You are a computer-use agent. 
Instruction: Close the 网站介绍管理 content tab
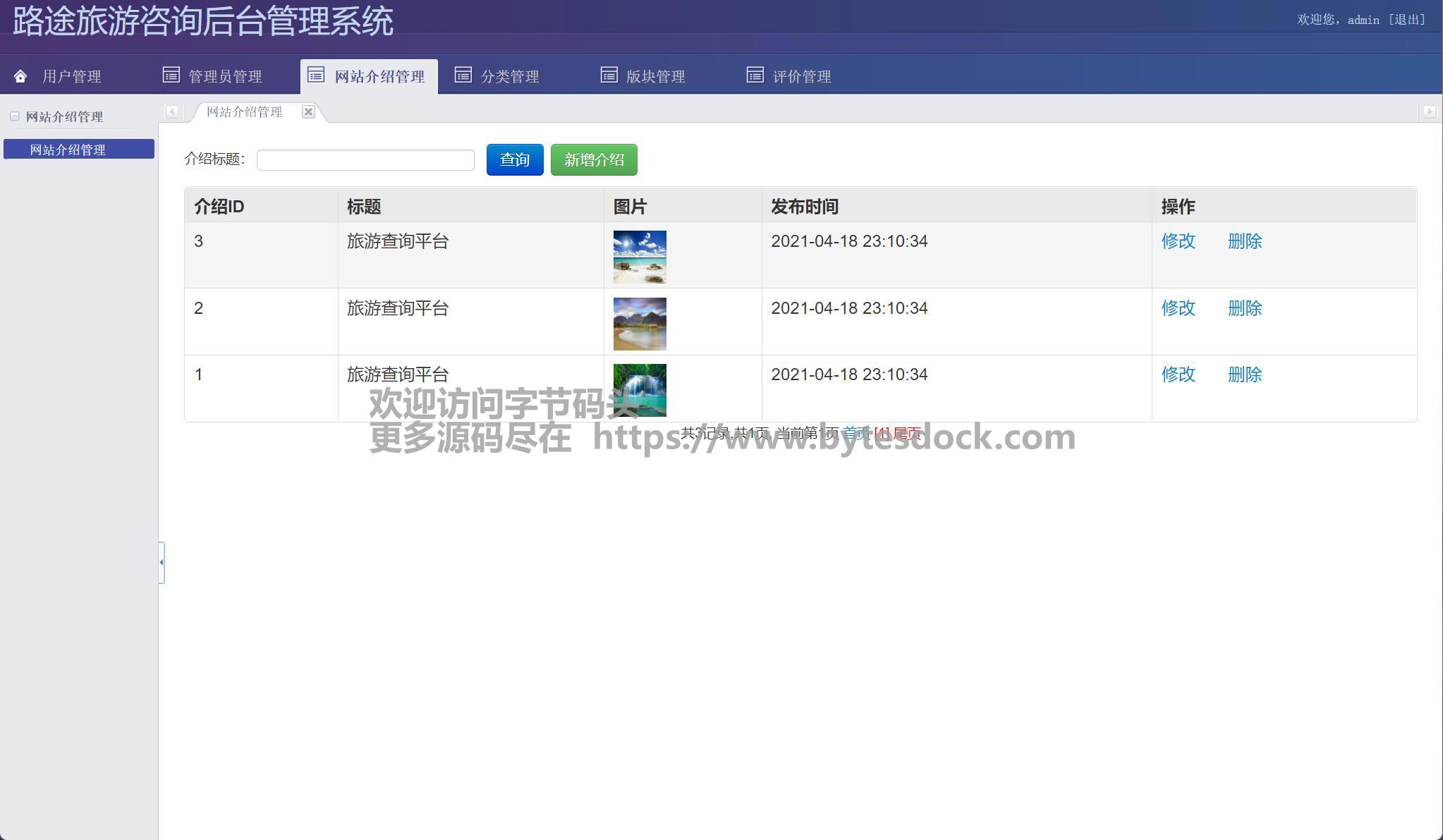(308, 111)
